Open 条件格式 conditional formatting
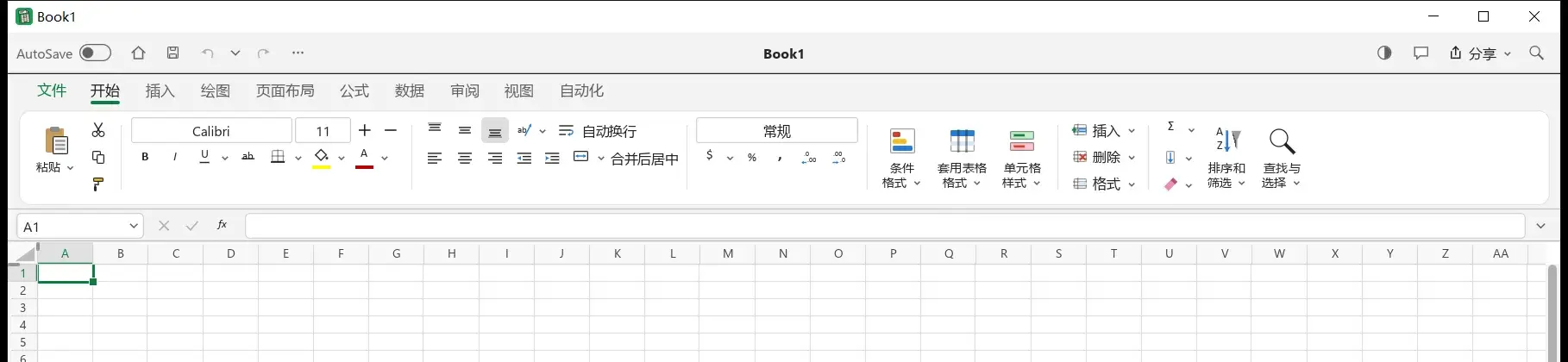Image resolution: width=1568 pixels, height=362 pixels. tap(901, 159)
